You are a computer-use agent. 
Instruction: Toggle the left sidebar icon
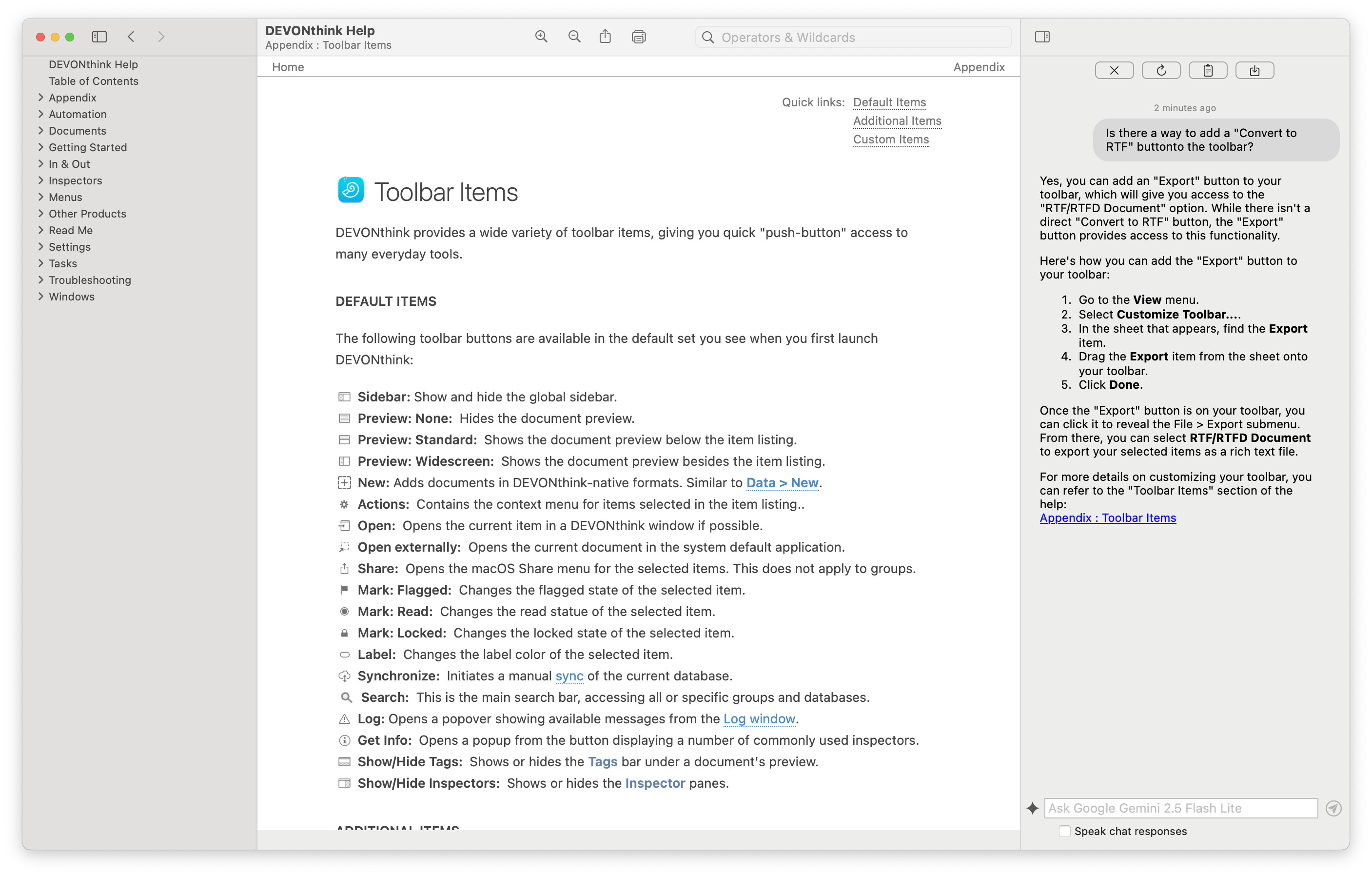[99, 37]
